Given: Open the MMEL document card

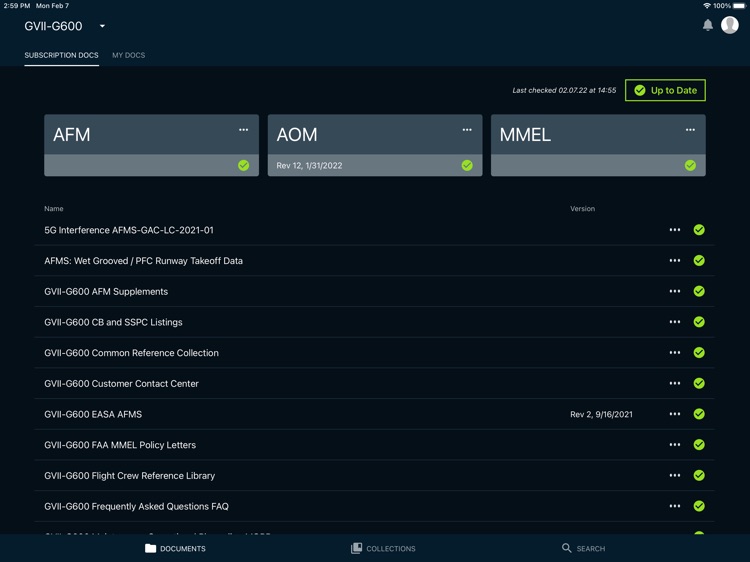Looking at the screenshot, I should [x=598, y=145].
